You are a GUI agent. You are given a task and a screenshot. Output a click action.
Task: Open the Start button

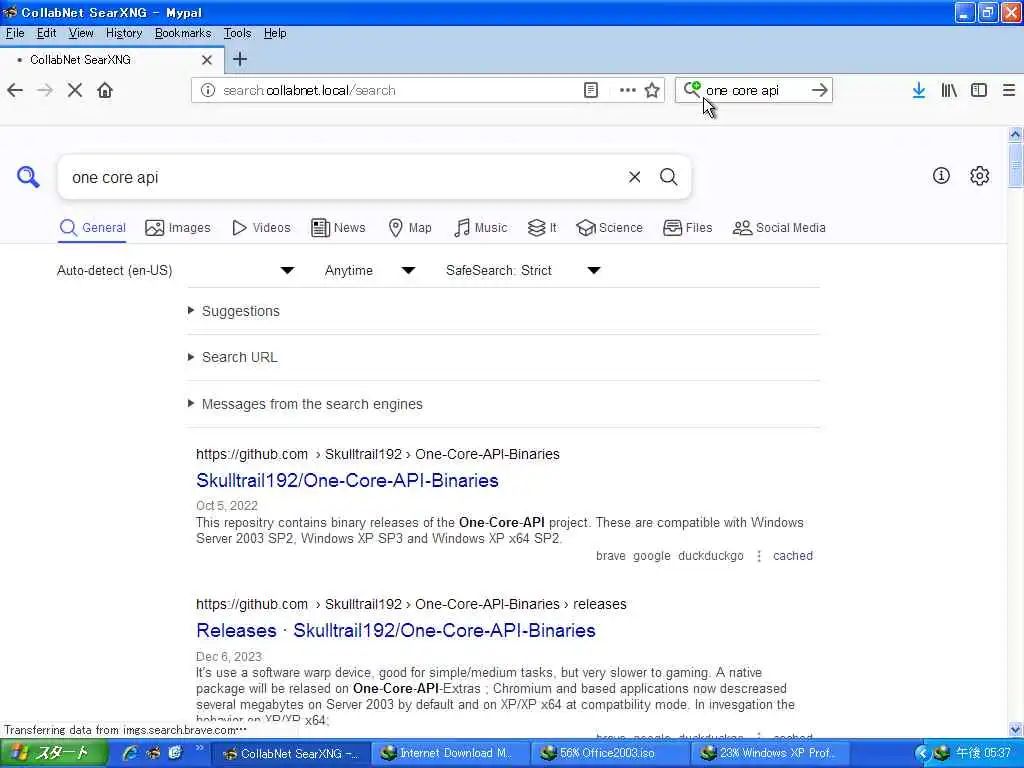(54, 753)
